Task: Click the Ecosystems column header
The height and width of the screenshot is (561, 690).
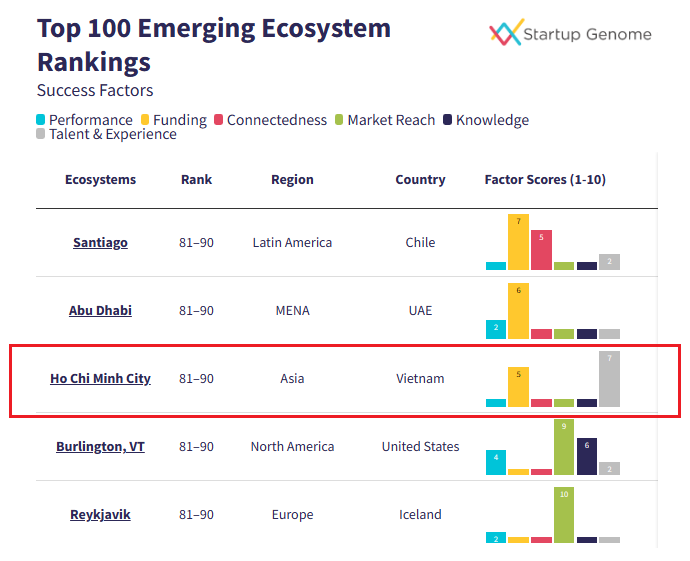Action: 100,180
